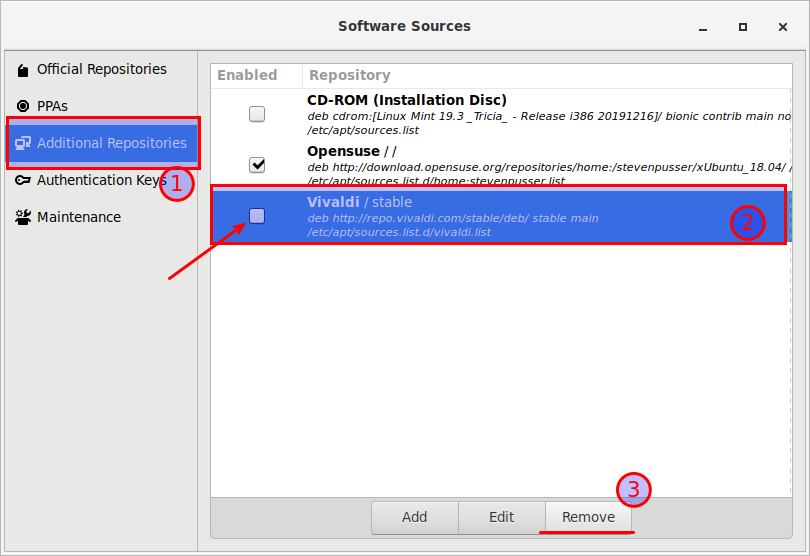810x556 pixels.
Task: Maximize the Software Sources window
Action: pyautogui.click(x=743, y=27)
